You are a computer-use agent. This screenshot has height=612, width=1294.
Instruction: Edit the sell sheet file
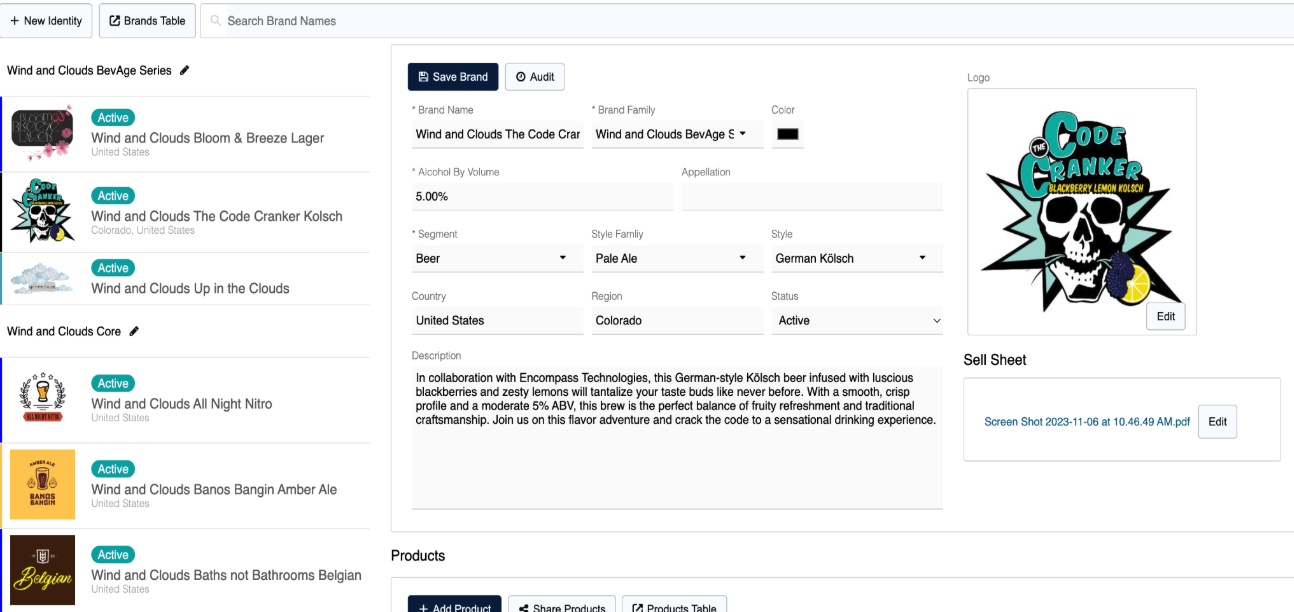[x=1217, y=422]
